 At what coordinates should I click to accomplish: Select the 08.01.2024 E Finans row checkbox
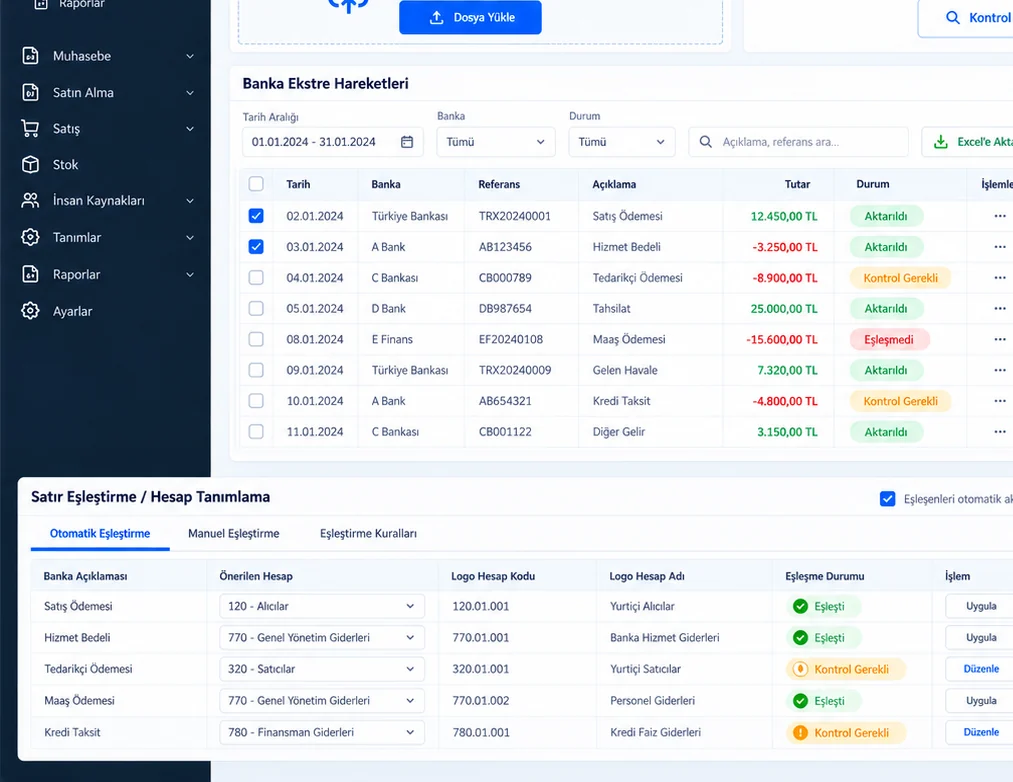(256, 339)
